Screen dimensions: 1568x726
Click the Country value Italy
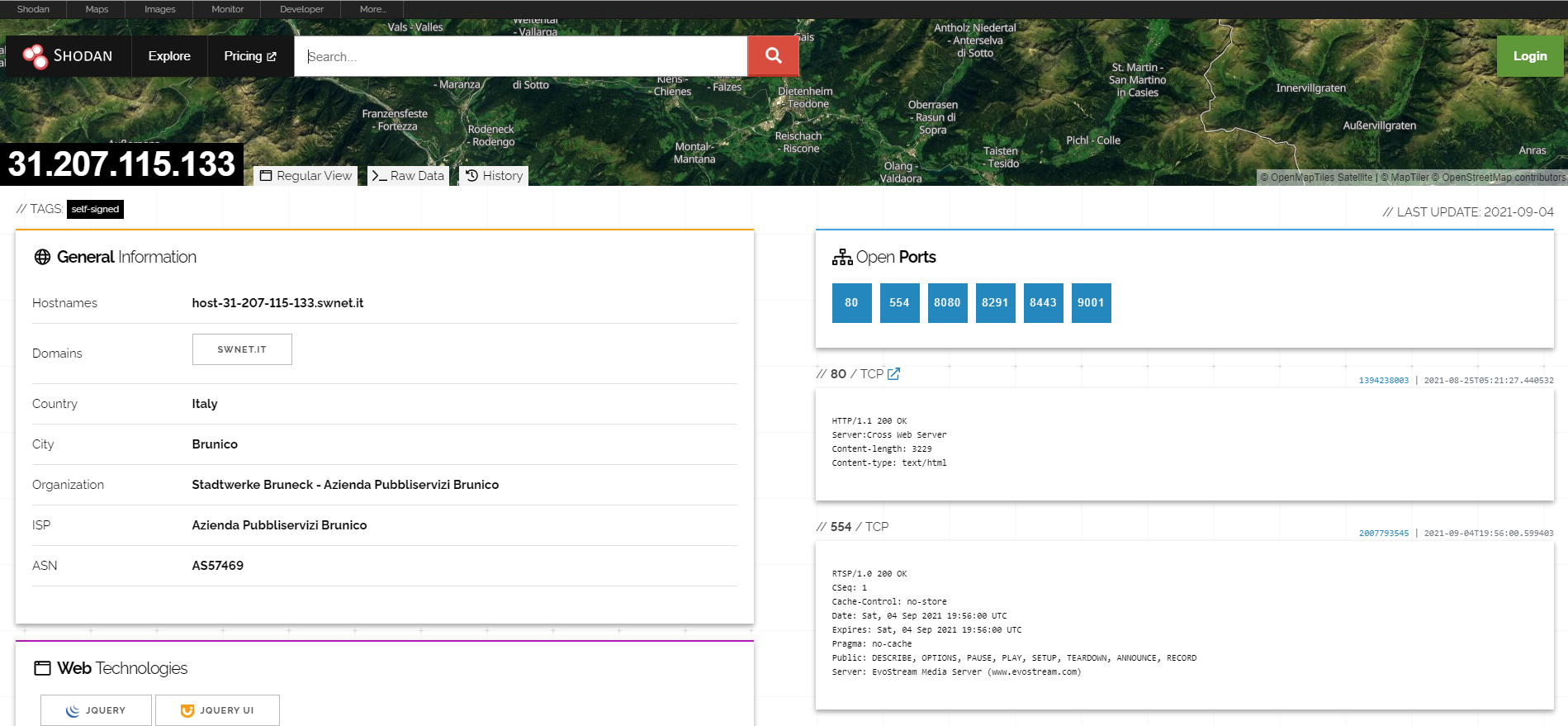(x=205, y=404)
